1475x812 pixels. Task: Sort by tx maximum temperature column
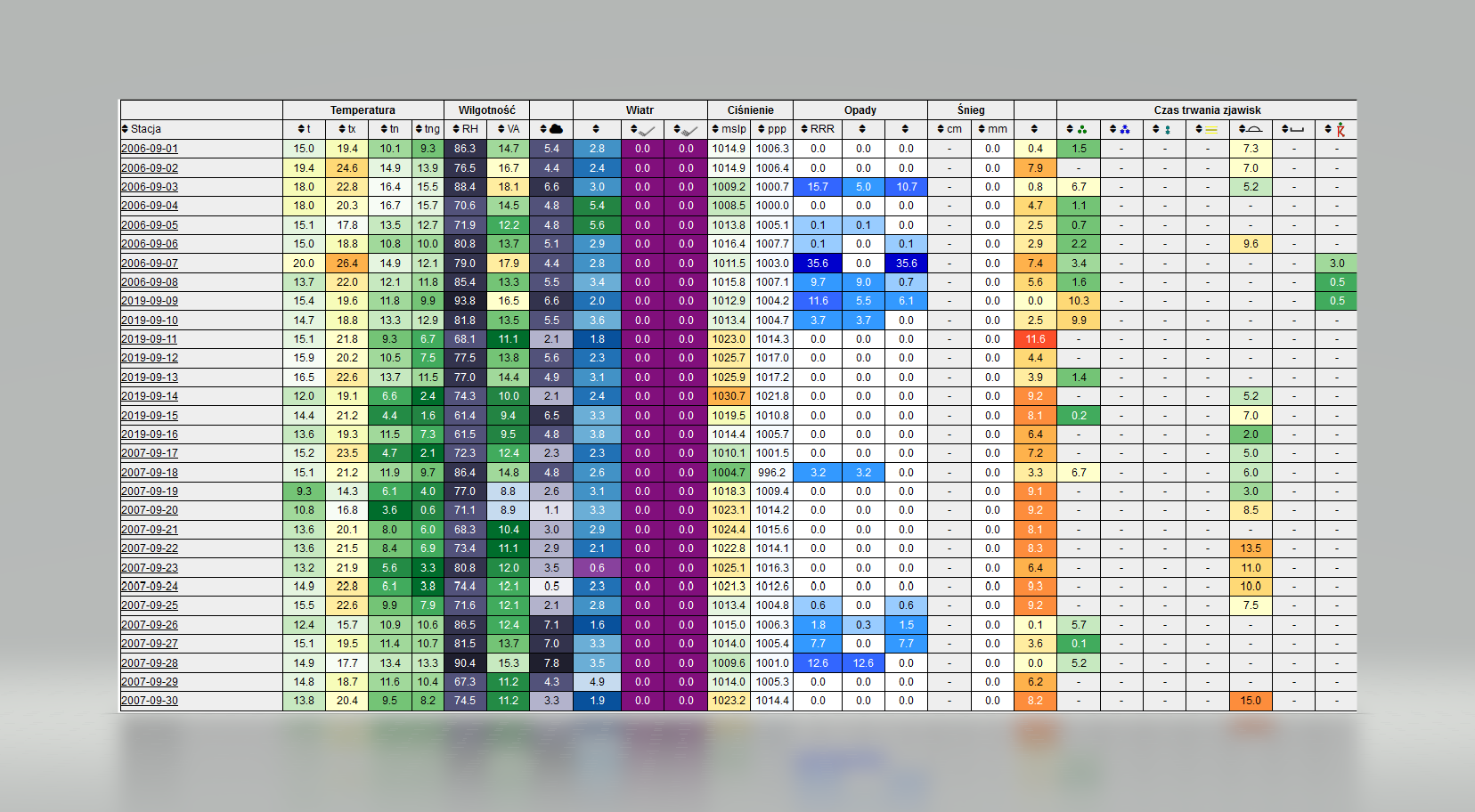(x=347, y=129)
